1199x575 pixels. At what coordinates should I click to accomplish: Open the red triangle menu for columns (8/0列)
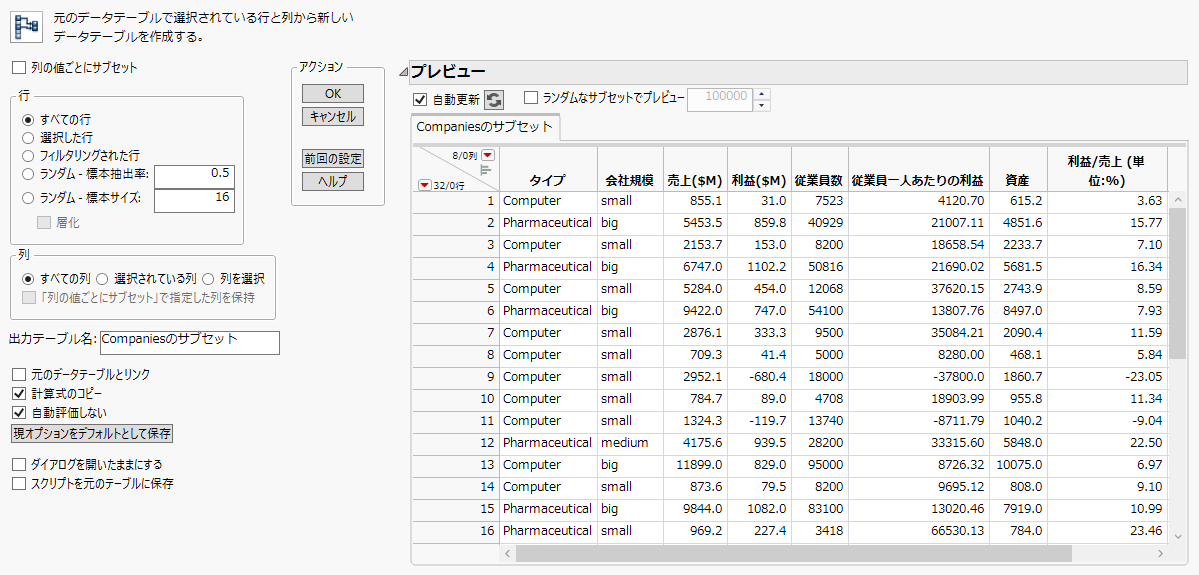click(x=488, y=156)
